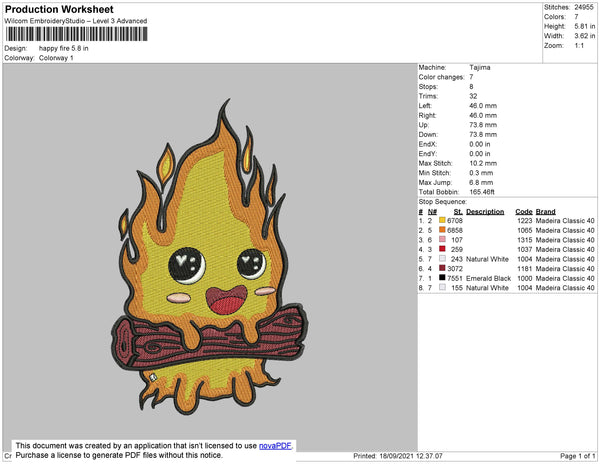Click design name 'happy fire 5.8 in'
The width and height of the screenshot is (600, 464).
click(64, 48)
